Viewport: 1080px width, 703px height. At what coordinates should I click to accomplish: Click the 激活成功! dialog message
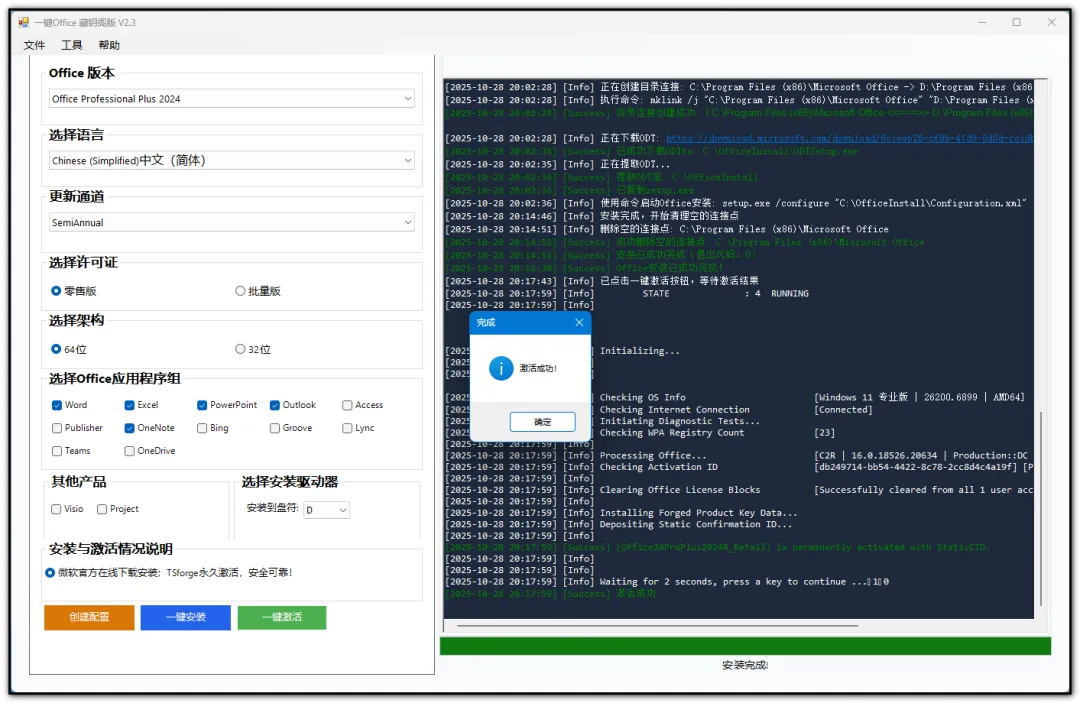(x=538, y=368)
